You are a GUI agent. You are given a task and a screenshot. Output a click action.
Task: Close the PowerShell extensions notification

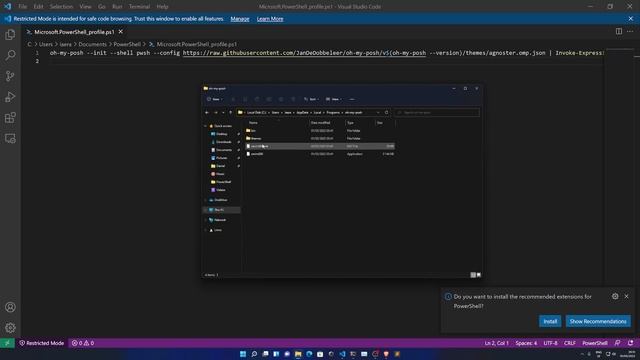point(627,296)
